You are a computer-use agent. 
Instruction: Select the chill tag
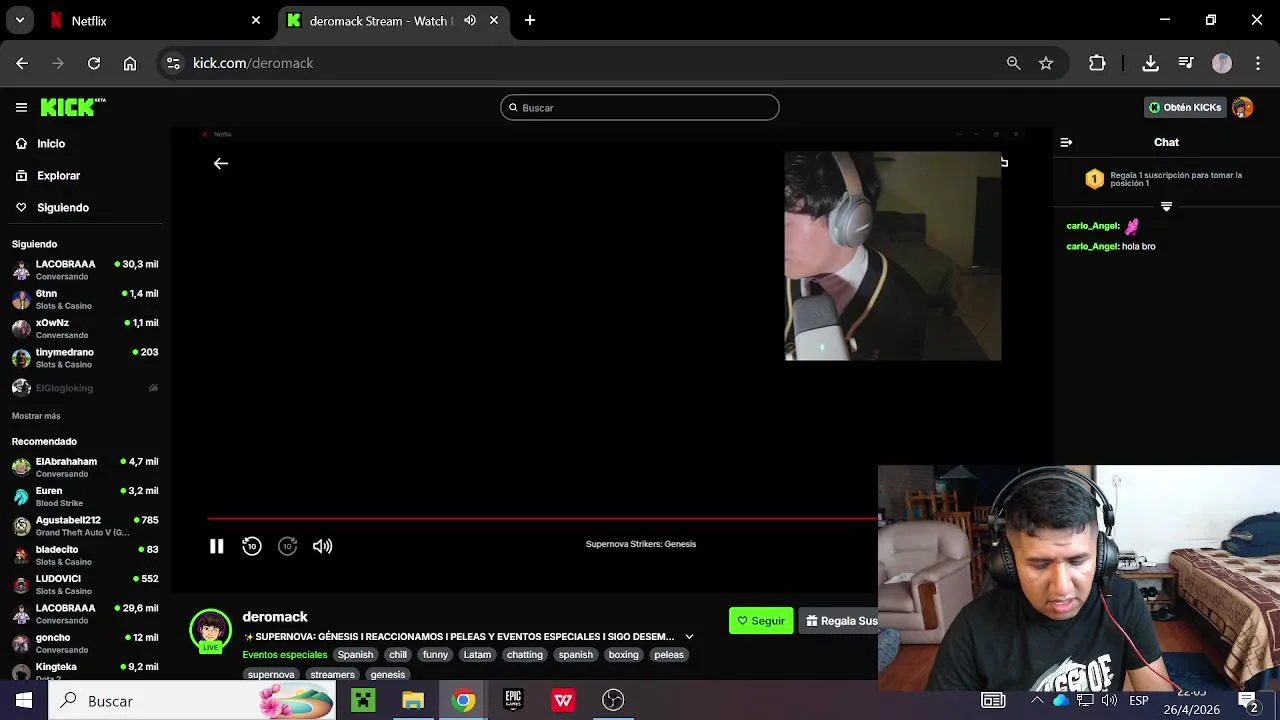(398, 655)
